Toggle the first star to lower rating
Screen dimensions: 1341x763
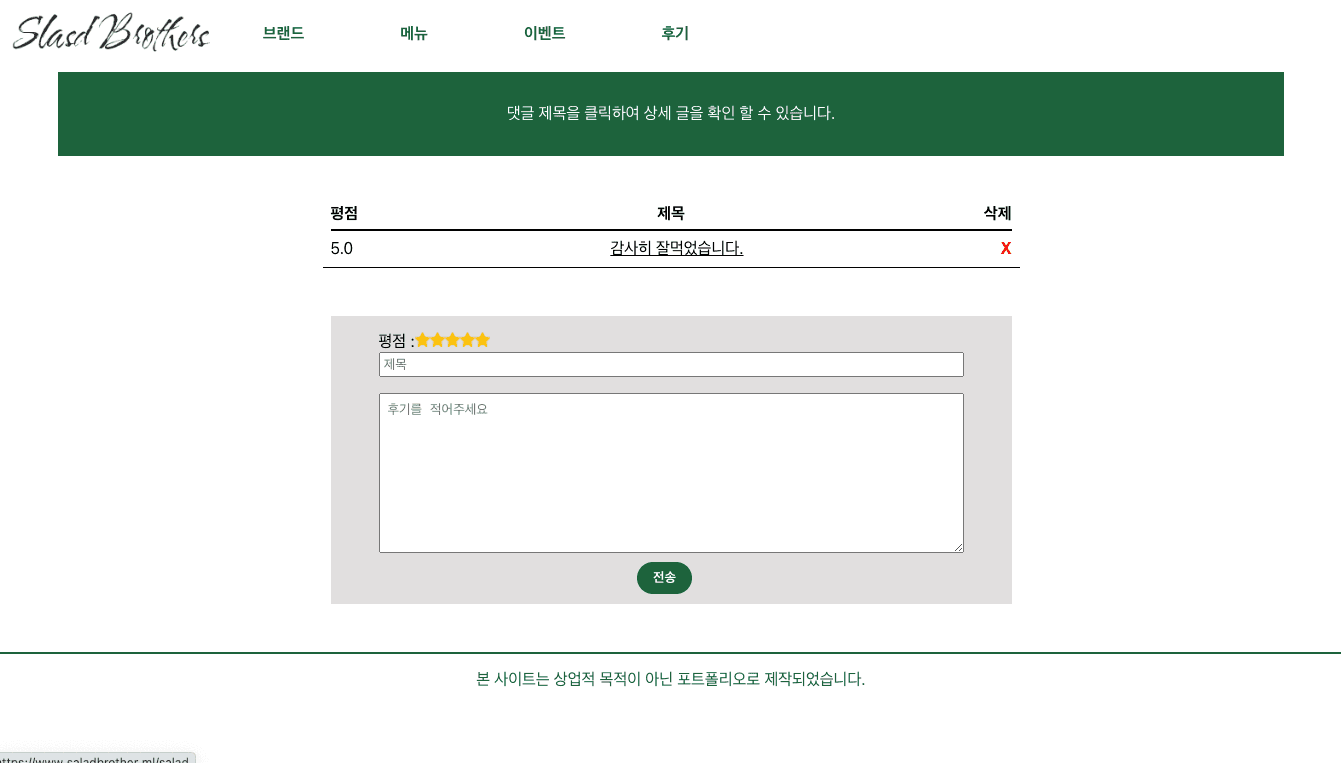[422, 340]
